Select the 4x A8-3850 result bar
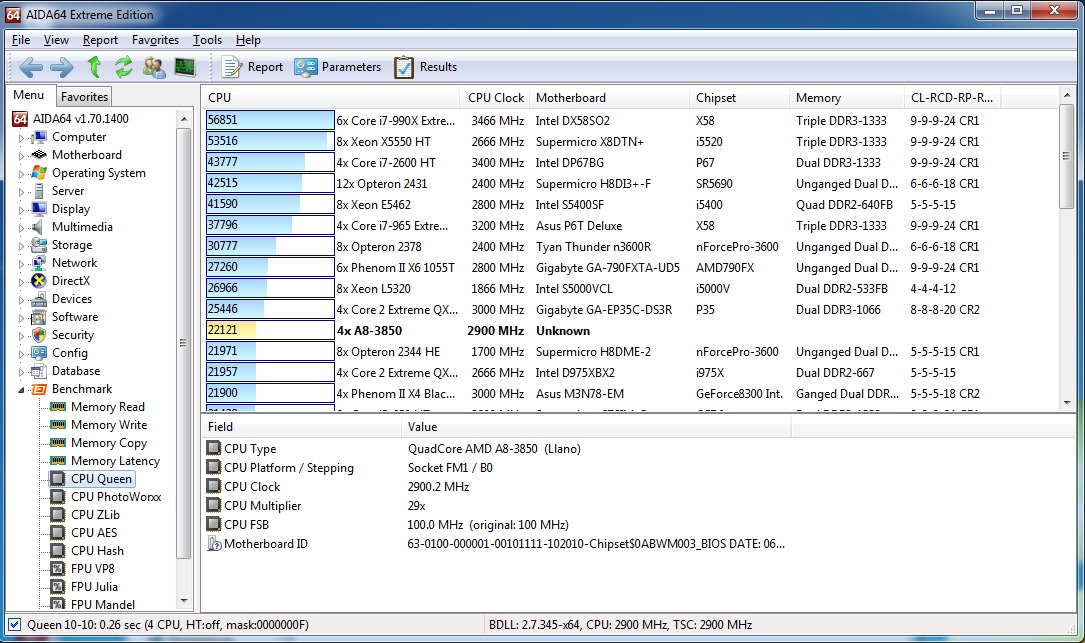This screenshot has width=1085, height=643. (x=269, y=331)
